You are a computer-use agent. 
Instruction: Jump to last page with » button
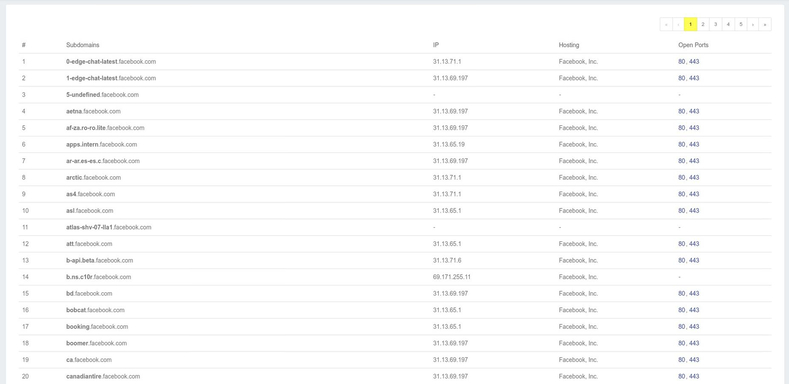click(x=765, y=24)
